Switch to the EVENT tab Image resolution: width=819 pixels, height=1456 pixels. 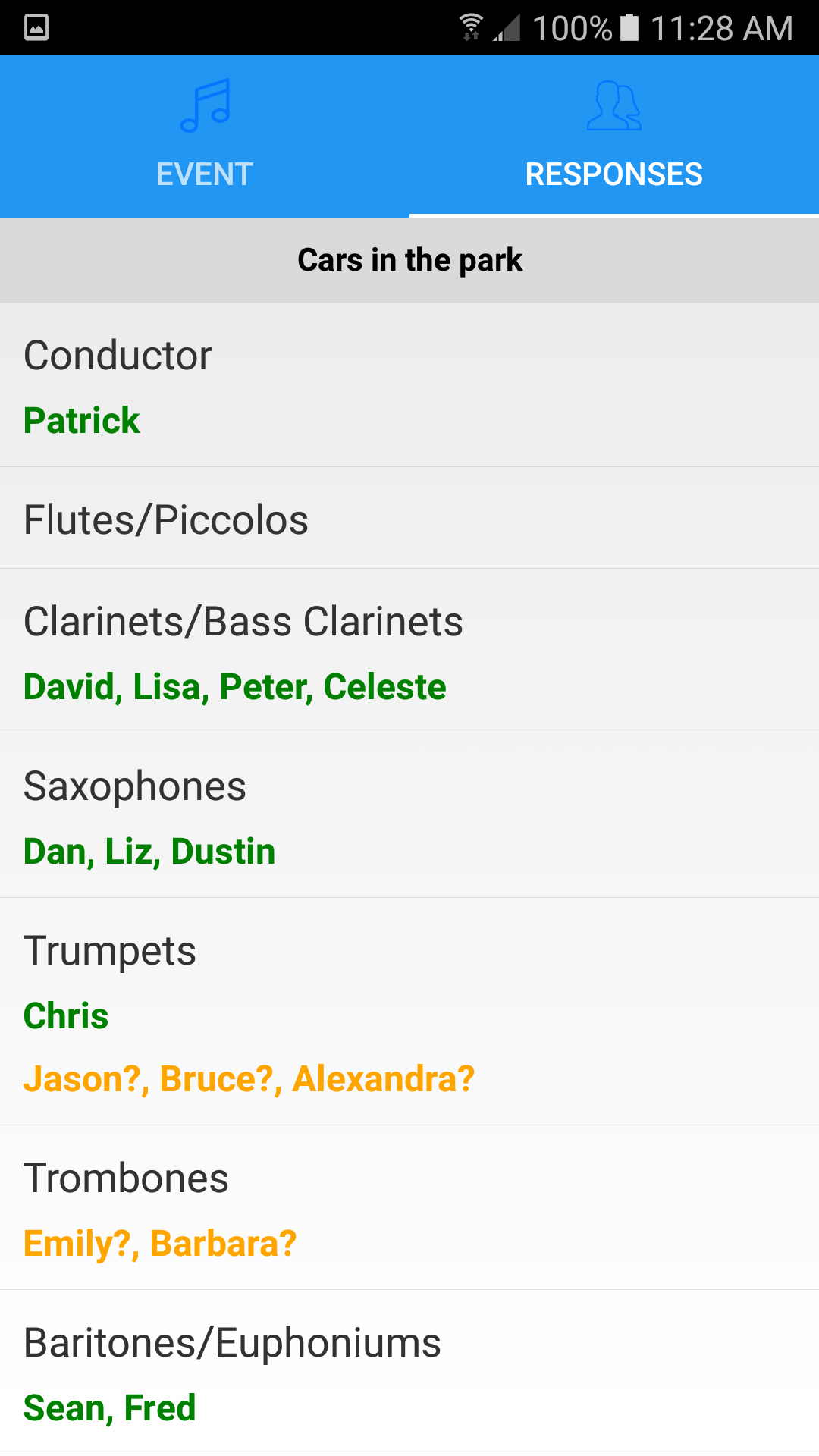tap(205, 174)
